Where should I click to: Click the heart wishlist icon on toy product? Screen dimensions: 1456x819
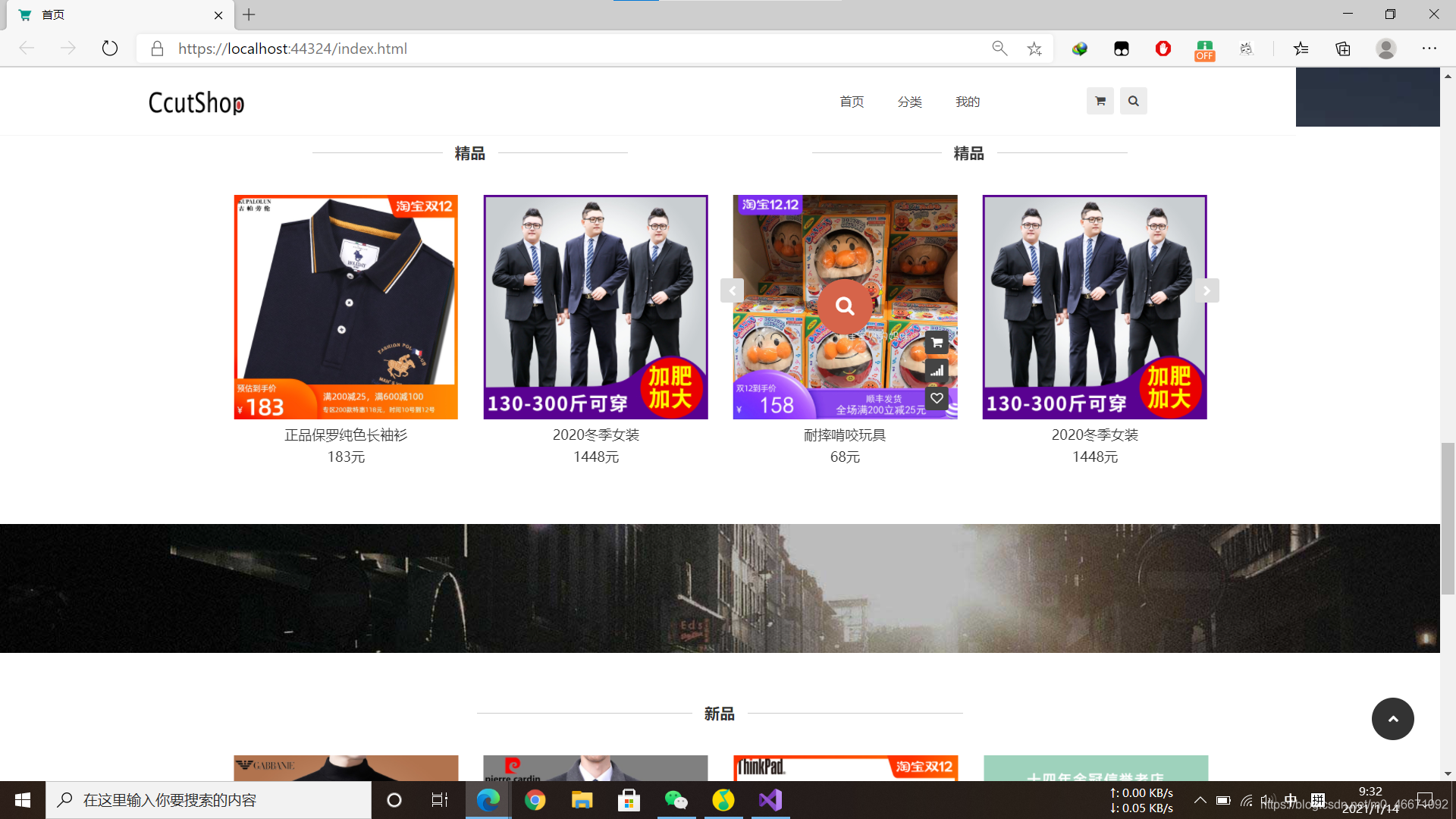(937, 398)
